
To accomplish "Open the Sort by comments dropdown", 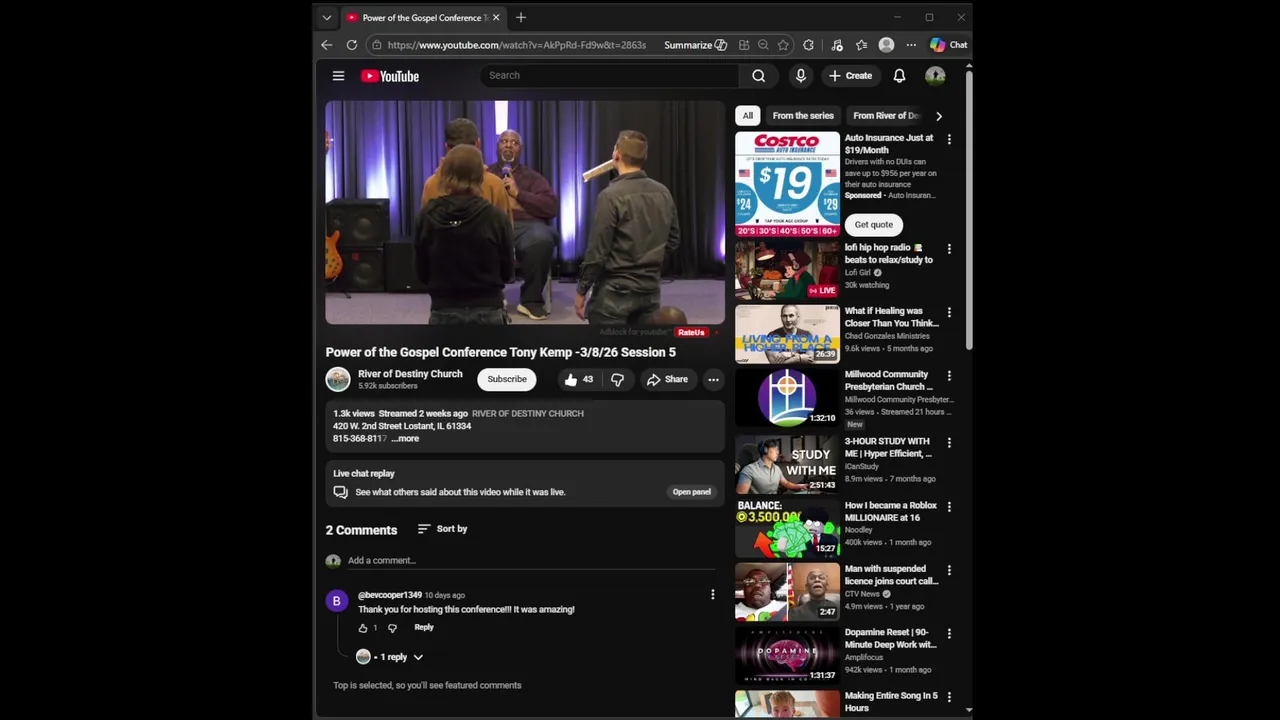I will click(x=442, y=529).
